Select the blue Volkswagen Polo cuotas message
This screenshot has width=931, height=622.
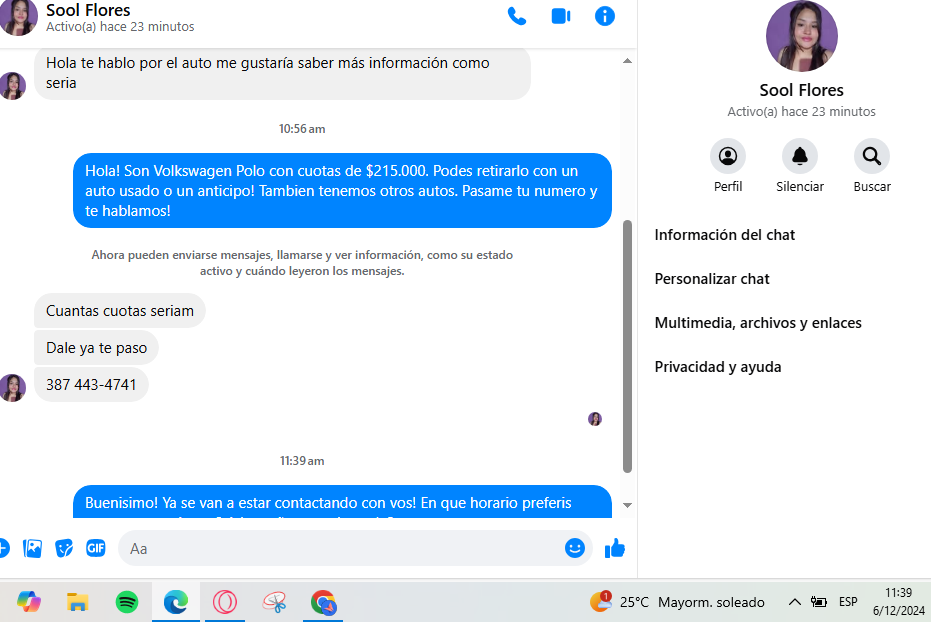[x=342, y=191]
